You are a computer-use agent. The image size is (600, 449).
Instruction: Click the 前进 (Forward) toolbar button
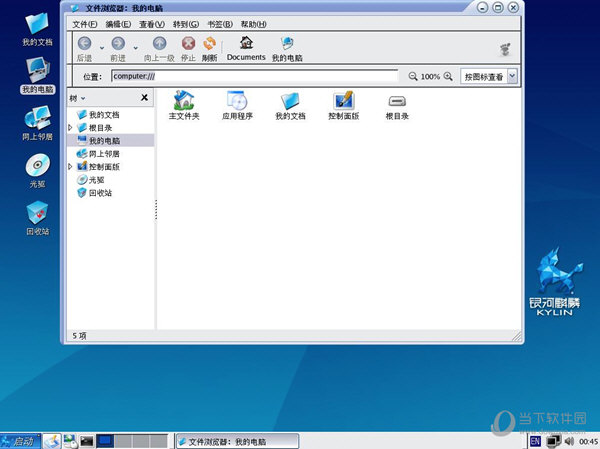[118, 49]
